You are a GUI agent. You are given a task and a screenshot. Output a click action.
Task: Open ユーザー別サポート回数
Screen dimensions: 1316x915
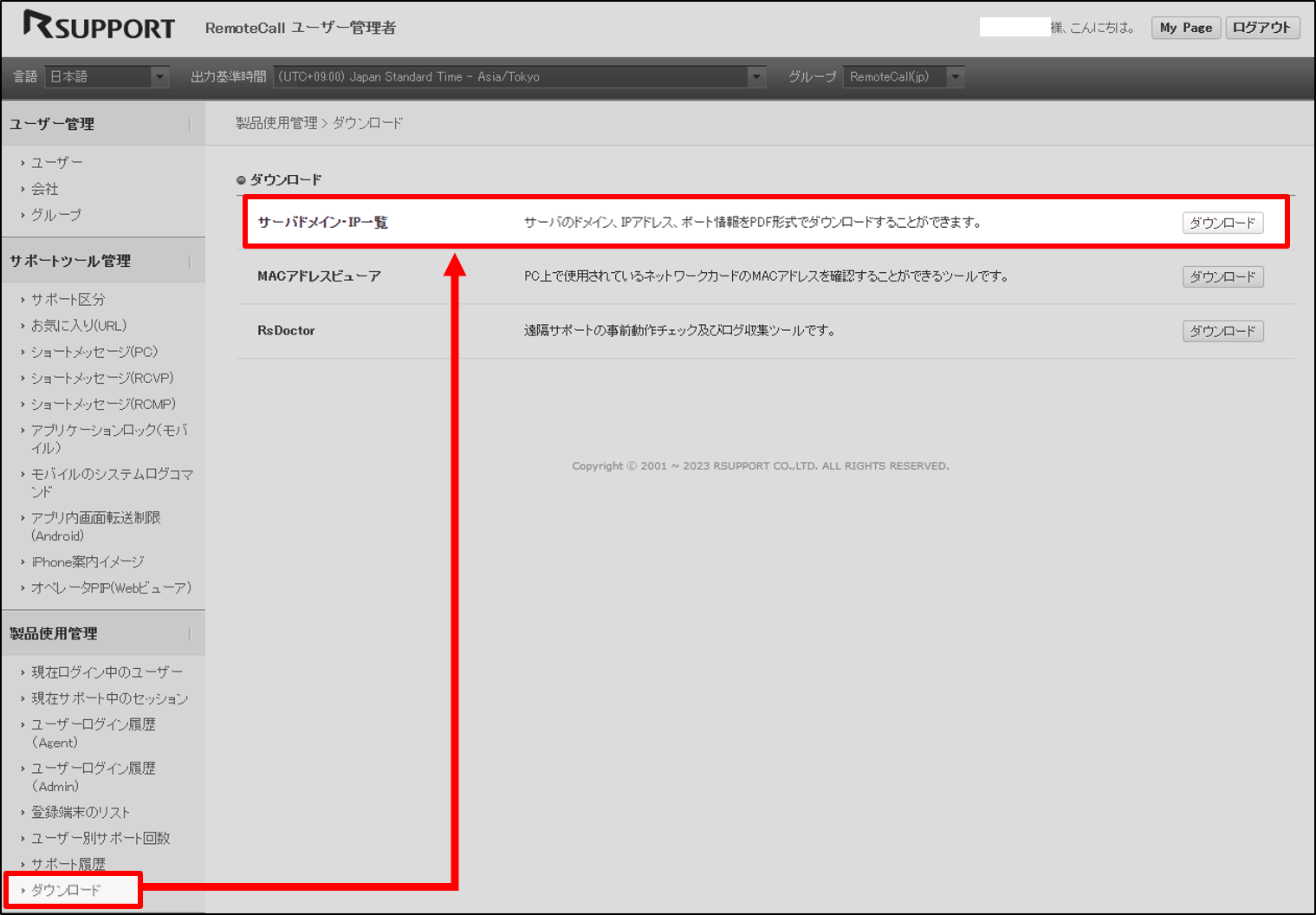[100, 838]
